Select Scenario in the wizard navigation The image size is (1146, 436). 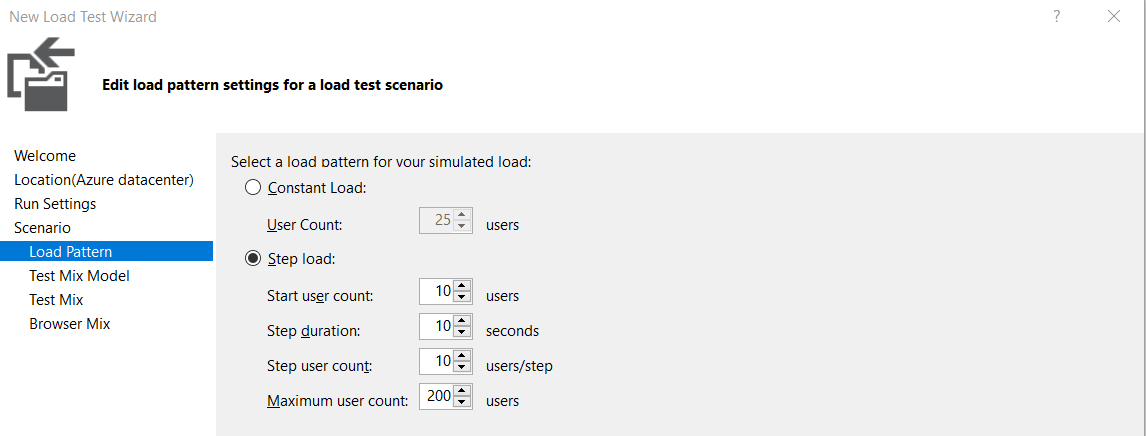(42, 228)
